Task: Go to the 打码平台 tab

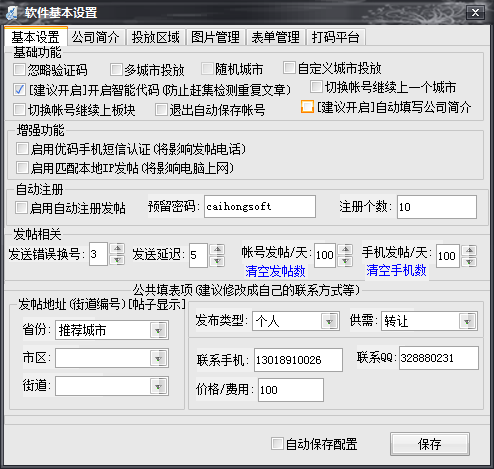Action: click(336, 37)
